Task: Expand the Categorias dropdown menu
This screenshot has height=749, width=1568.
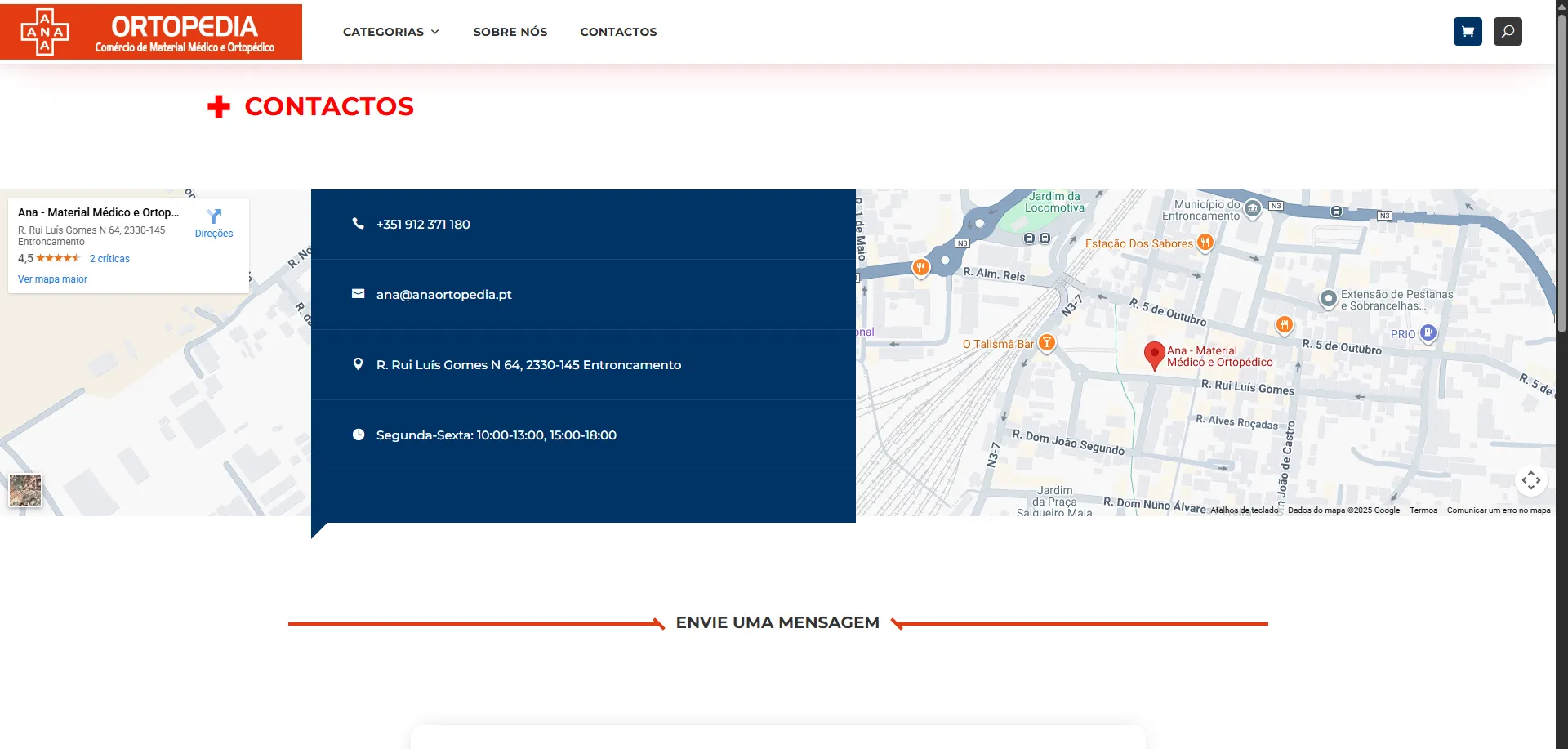Action: (390, 32)
